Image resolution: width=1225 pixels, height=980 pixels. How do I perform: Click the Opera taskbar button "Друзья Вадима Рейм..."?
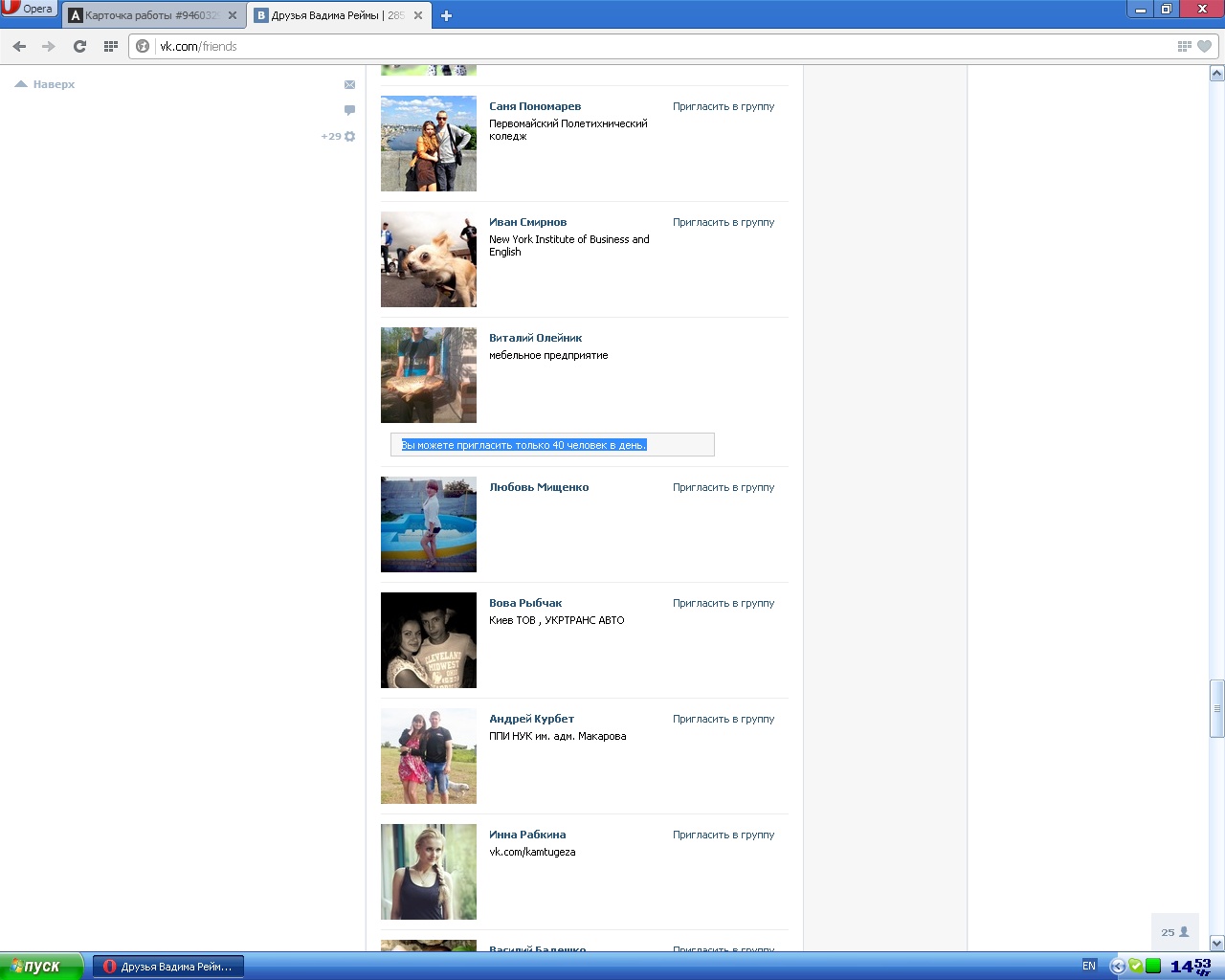coord(168,967)
